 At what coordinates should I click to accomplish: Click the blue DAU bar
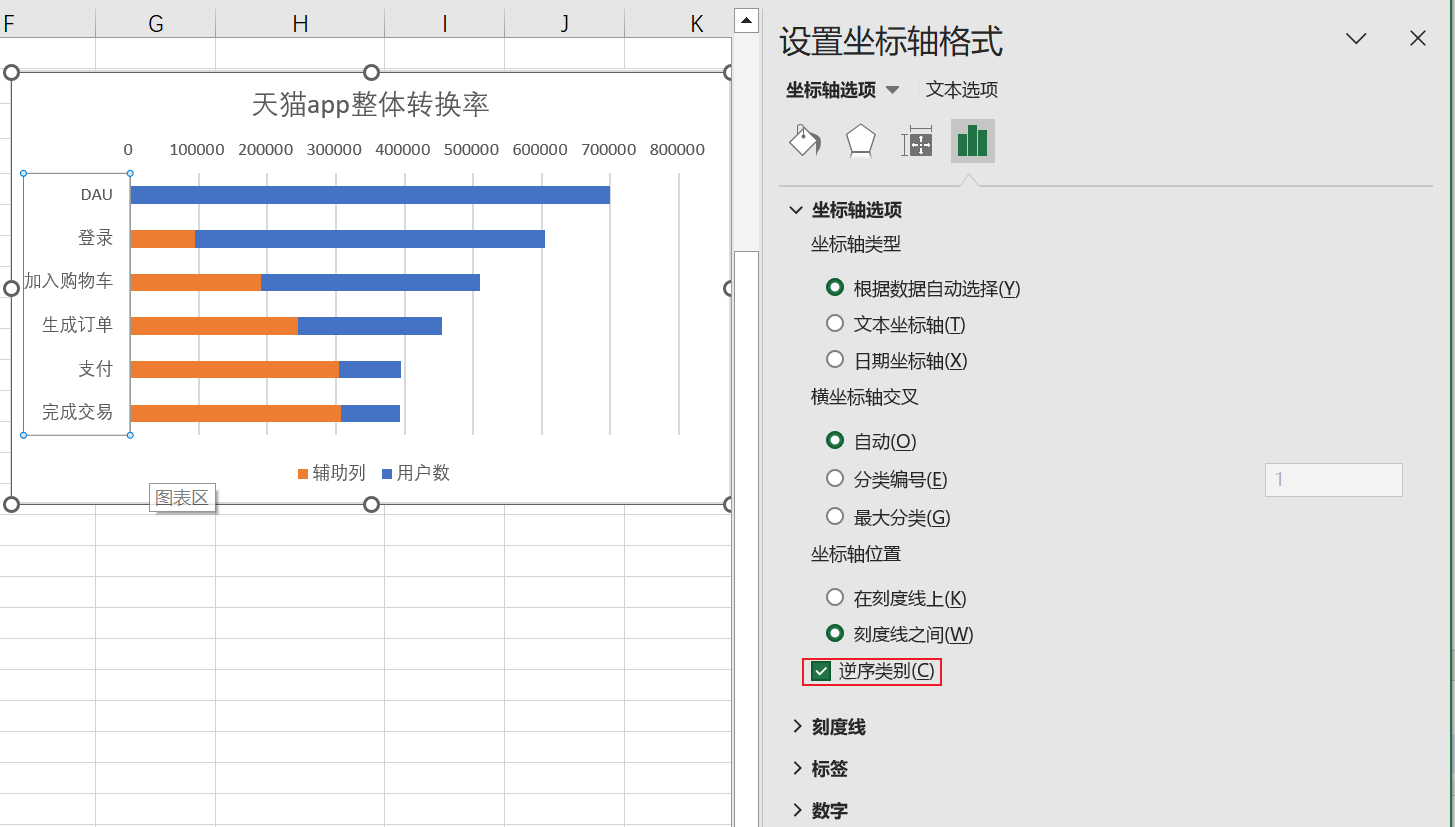370,195
